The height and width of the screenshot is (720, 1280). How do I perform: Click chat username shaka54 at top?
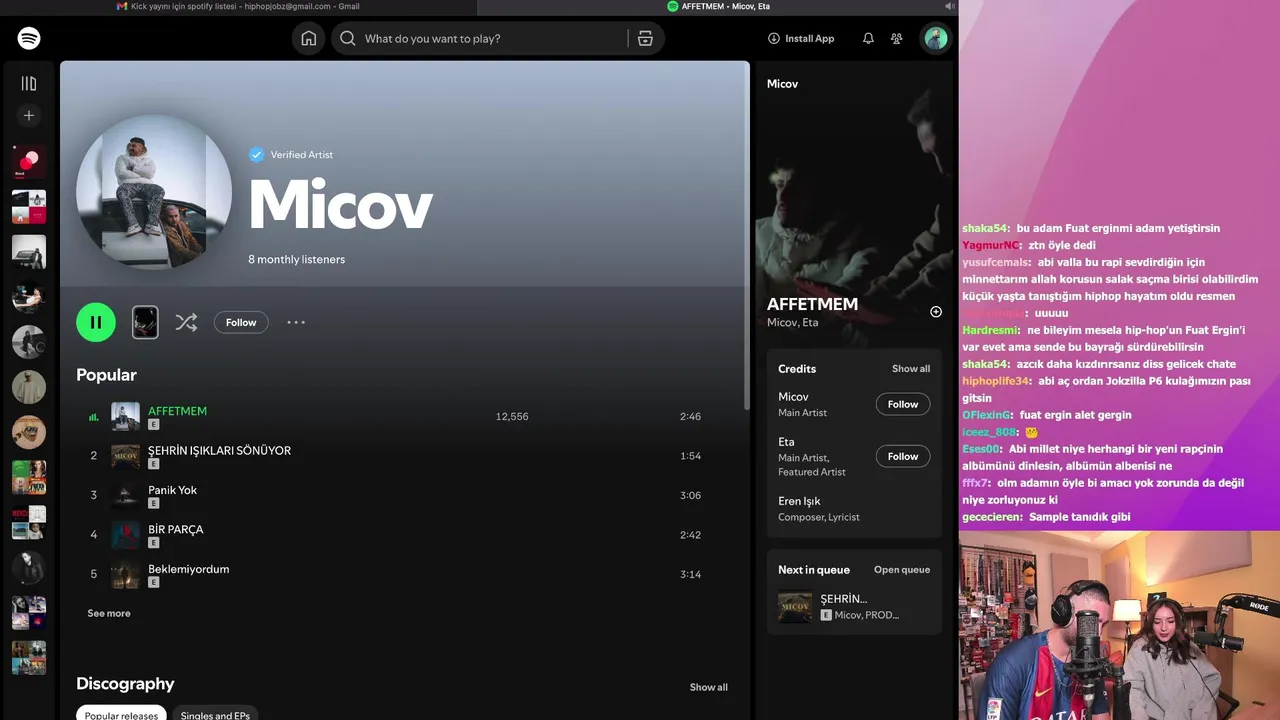985,228
